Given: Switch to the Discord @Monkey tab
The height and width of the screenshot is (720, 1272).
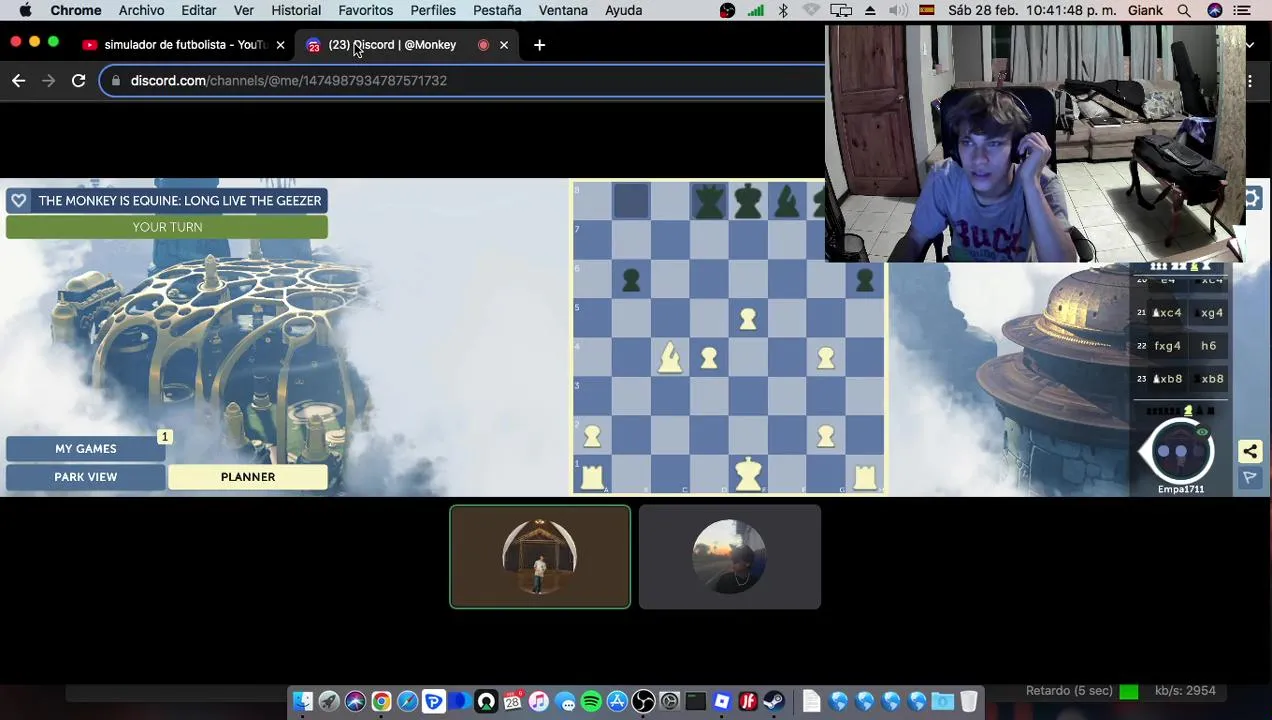Looking at the screenshot, I should point(392,45).
